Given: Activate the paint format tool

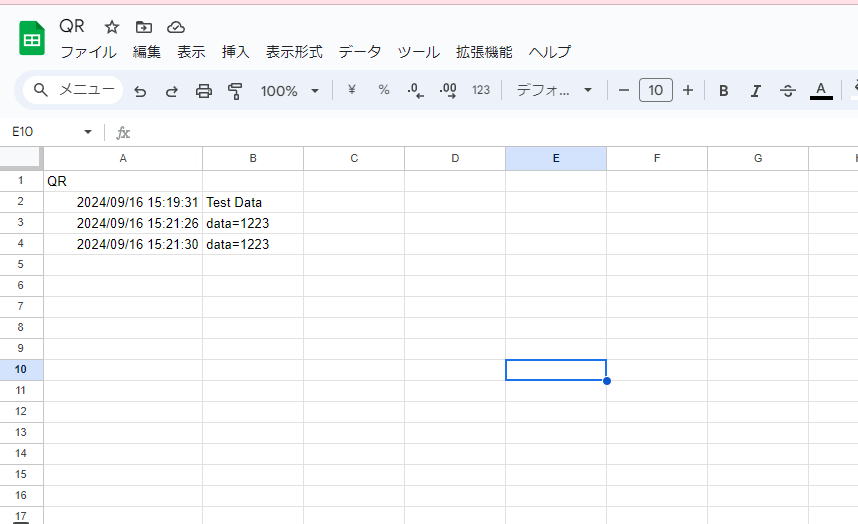Looking at the screenshot, I should (235, 91).
